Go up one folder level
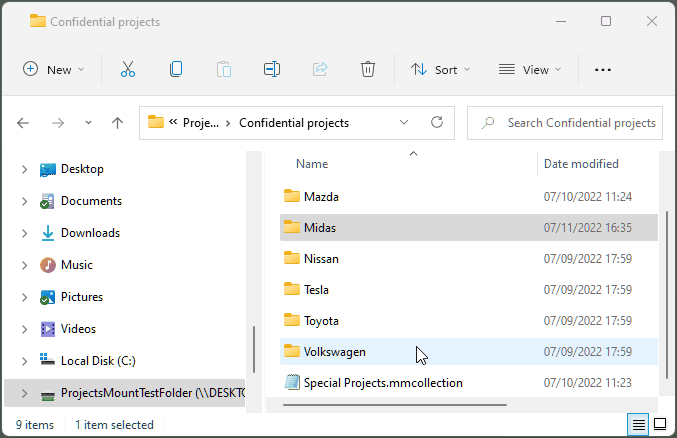This screenshot has height=438, width=677. coord(117,123)
